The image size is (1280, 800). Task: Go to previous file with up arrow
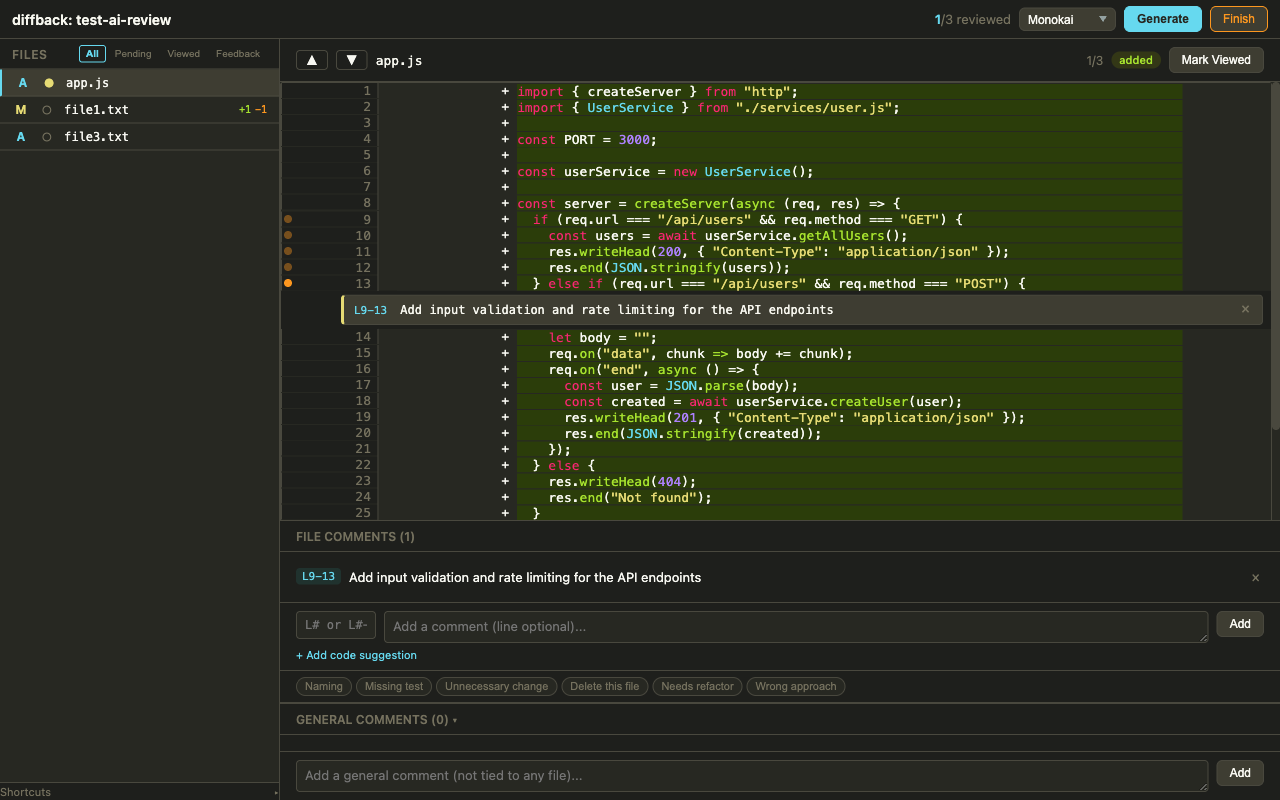[x=312, y=60]
